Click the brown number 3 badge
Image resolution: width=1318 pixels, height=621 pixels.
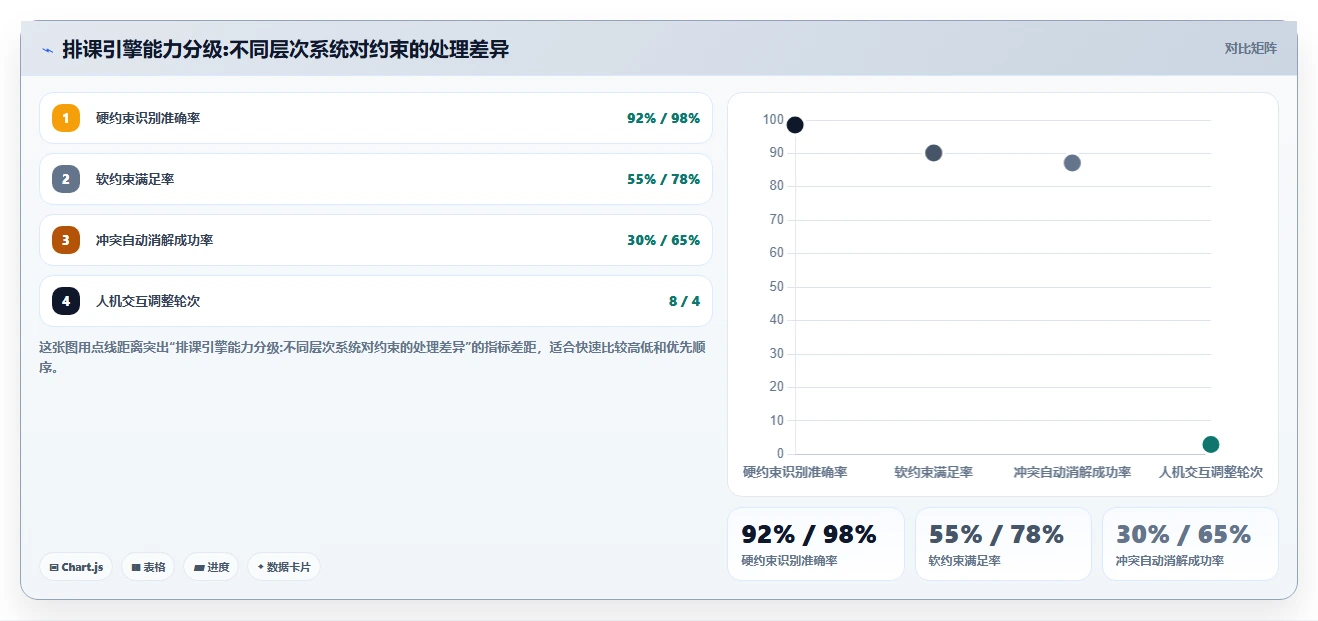66,240
